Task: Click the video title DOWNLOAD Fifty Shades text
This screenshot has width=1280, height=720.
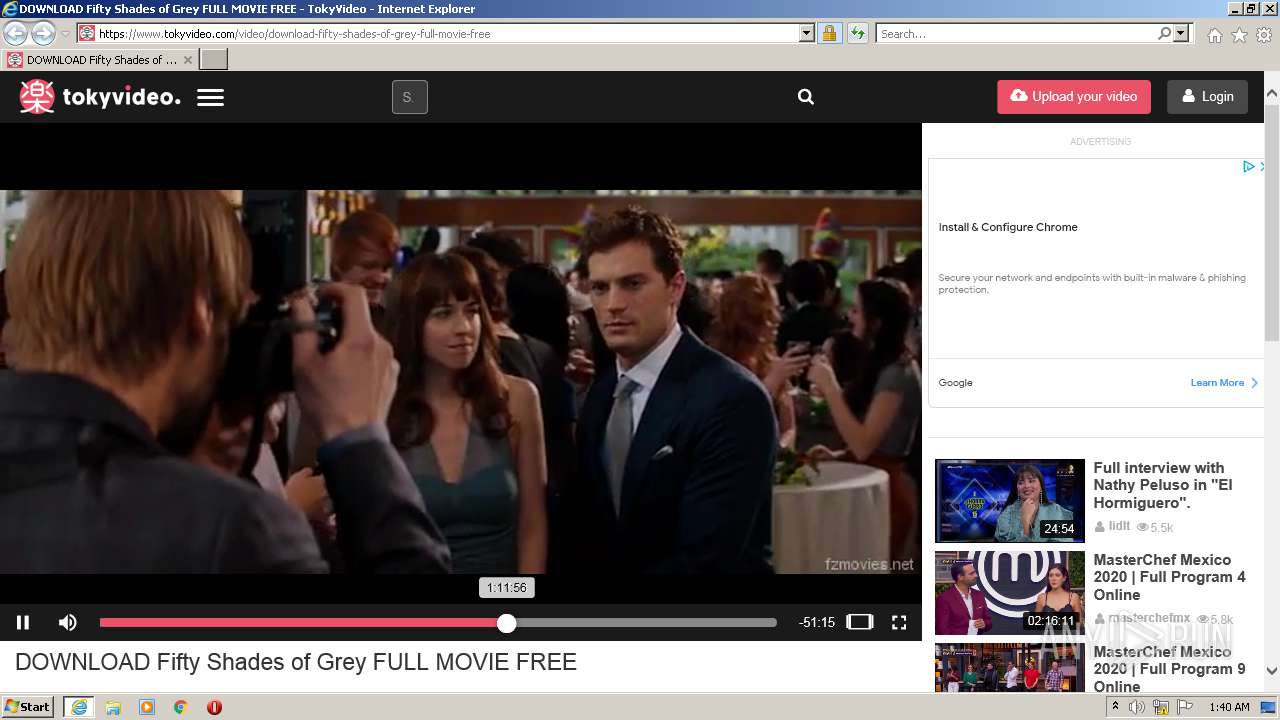Action: 296,662
